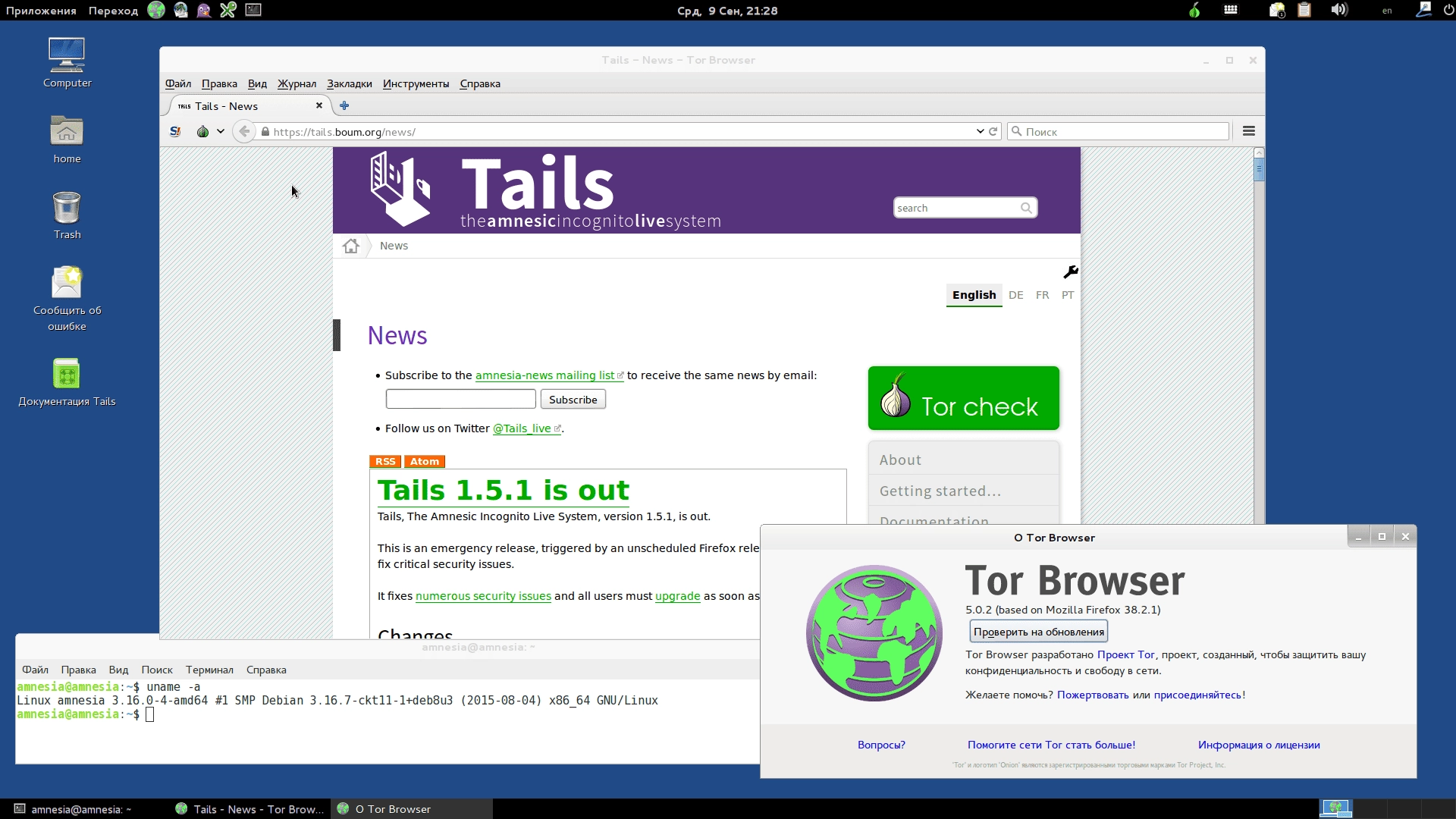Click the RSS feed badge
Image resolution: width=1456 pixels, height=819 pixels.
tap(385, 461)
